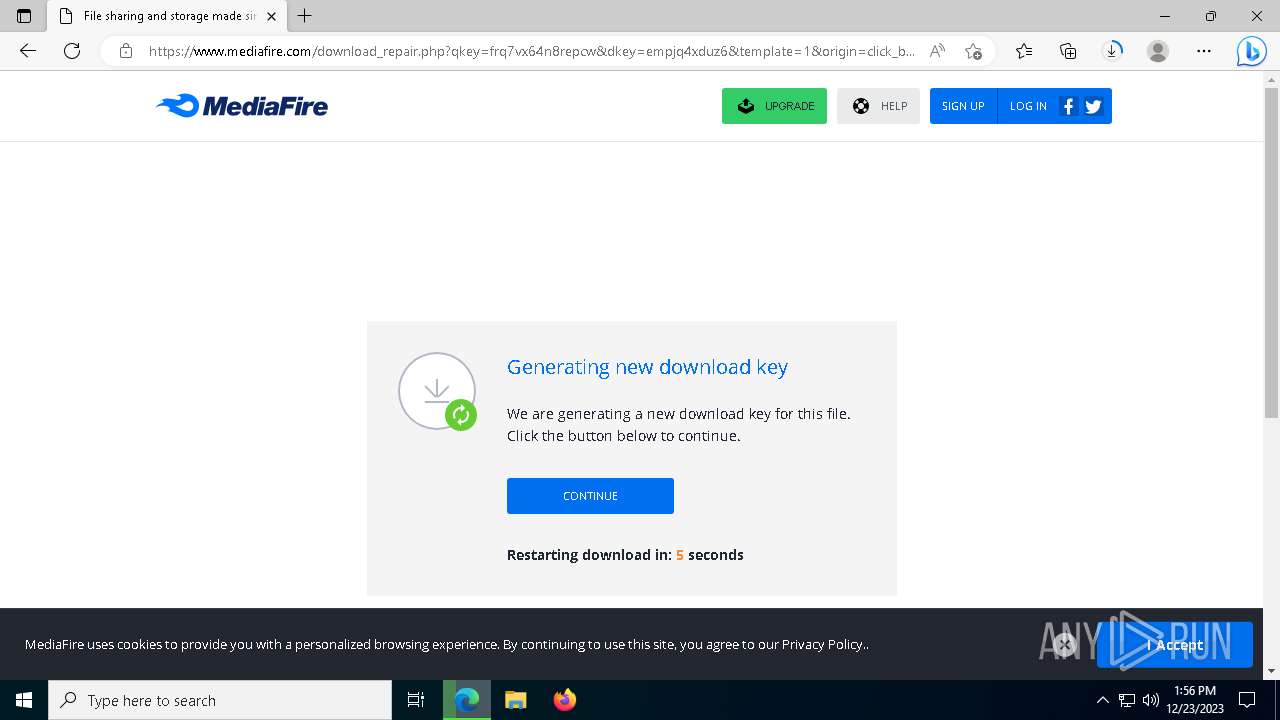Open the Privacy Policy link
Screen dimensions: 1280x720
(823, 644)
